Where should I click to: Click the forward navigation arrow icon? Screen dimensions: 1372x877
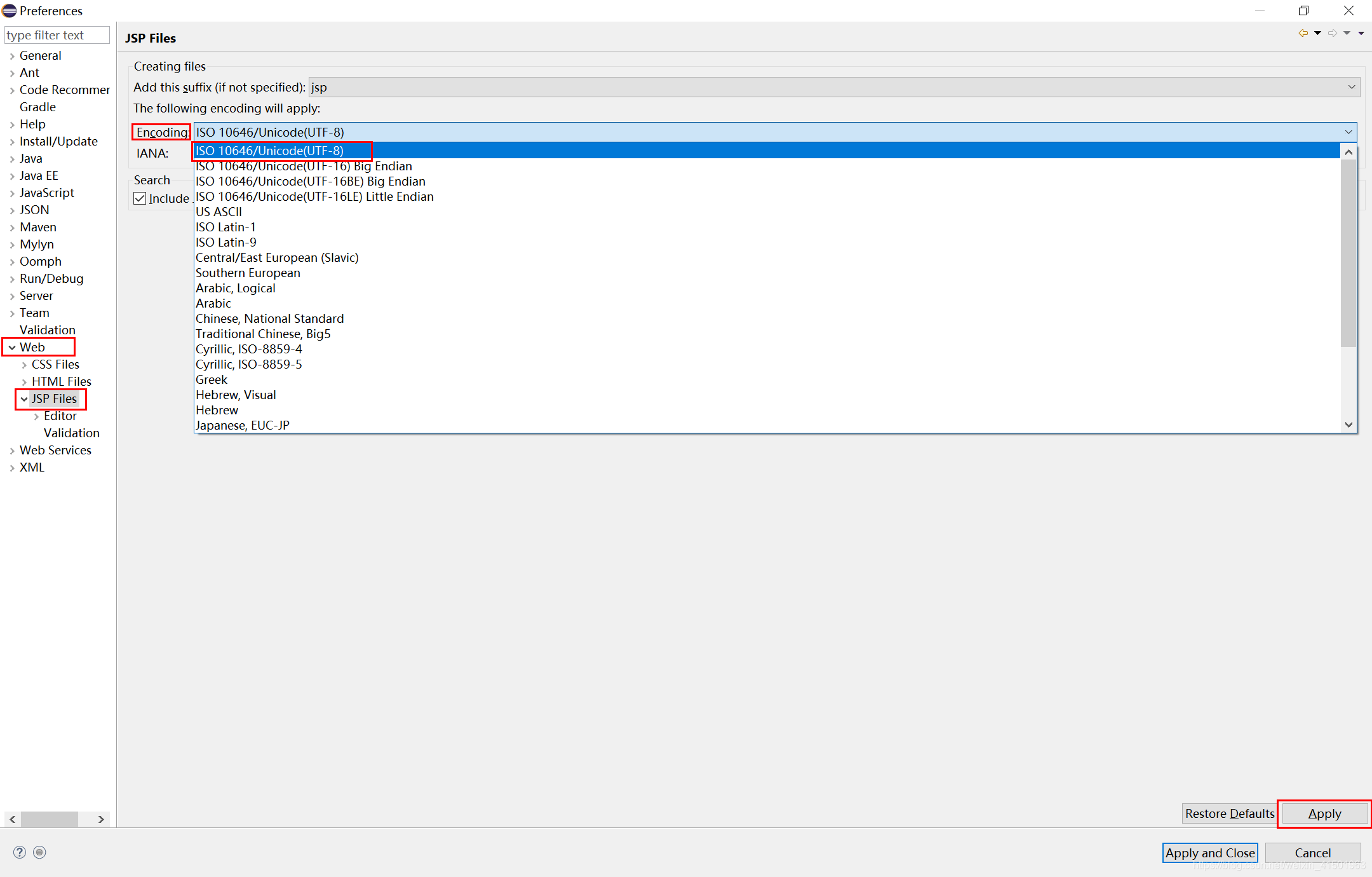click(1333, 33)
